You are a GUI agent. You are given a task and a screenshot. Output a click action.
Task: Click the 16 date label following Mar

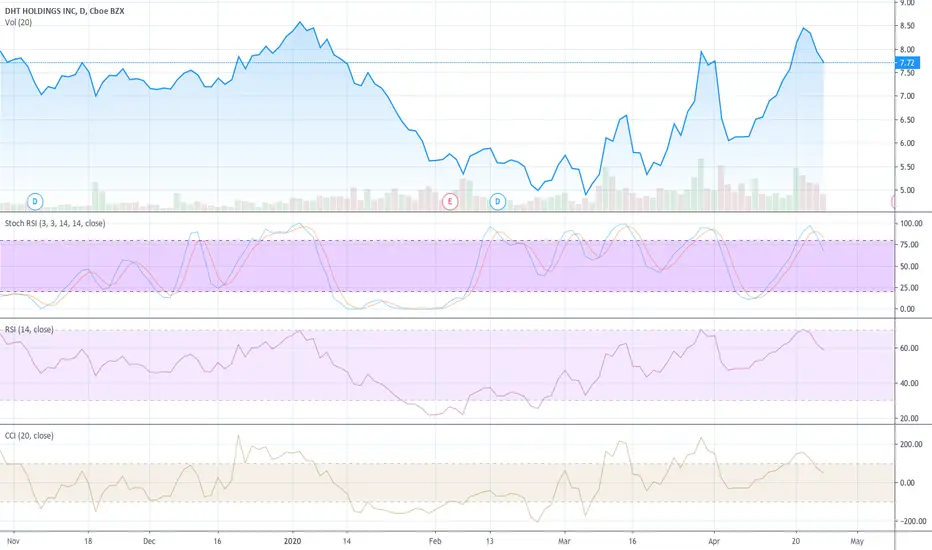pyautogui.click(x=632, y=541)
